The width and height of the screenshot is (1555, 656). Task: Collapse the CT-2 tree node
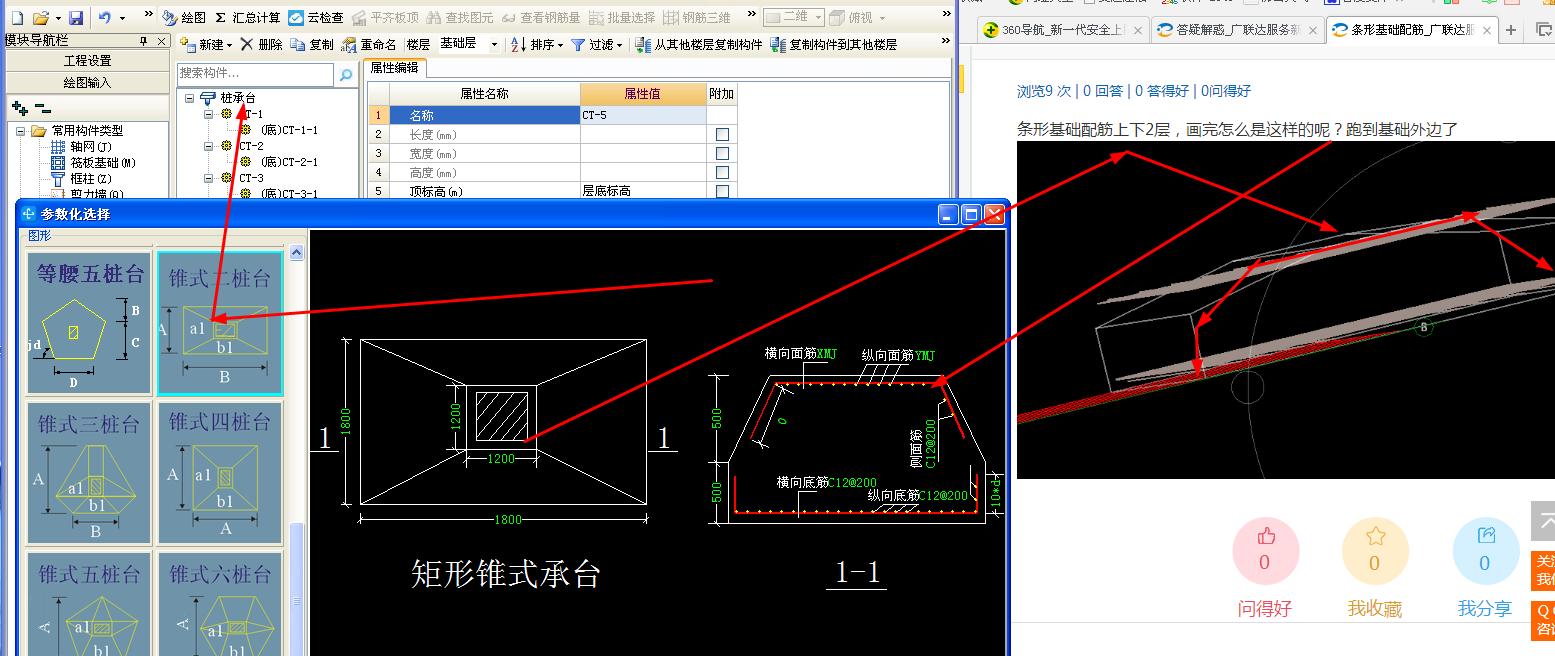(x=209, y=146)
